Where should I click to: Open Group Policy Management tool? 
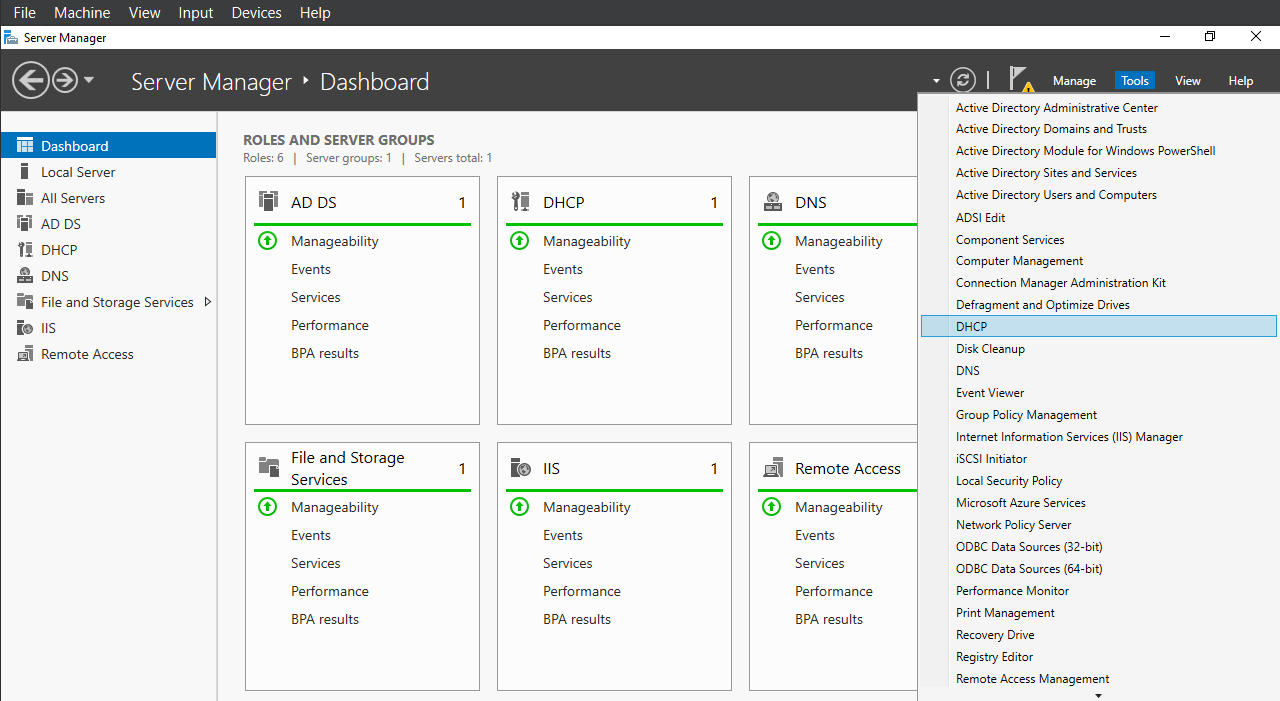pos(1026,415)
